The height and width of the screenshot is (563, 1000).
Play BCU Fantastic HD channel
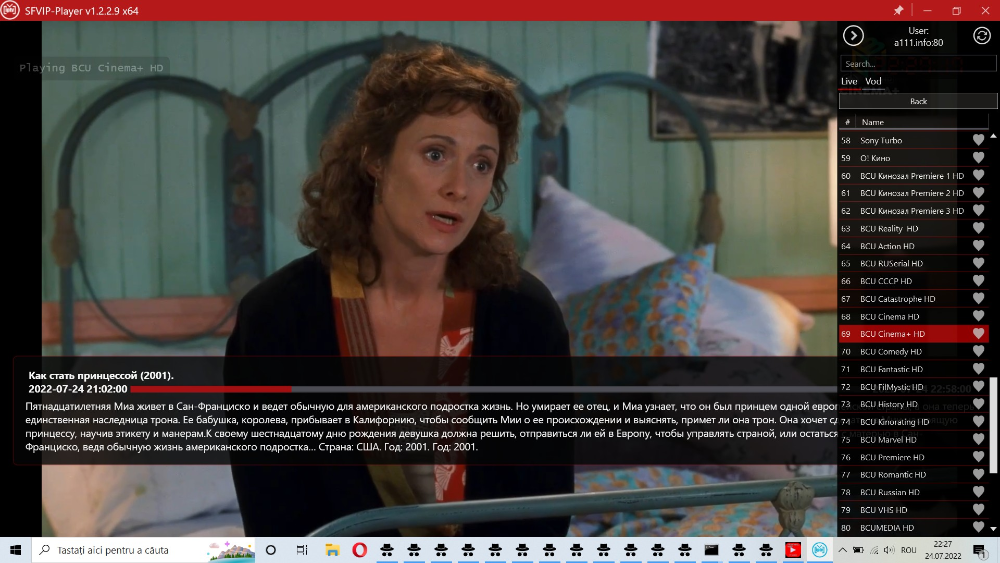(913, 369)
